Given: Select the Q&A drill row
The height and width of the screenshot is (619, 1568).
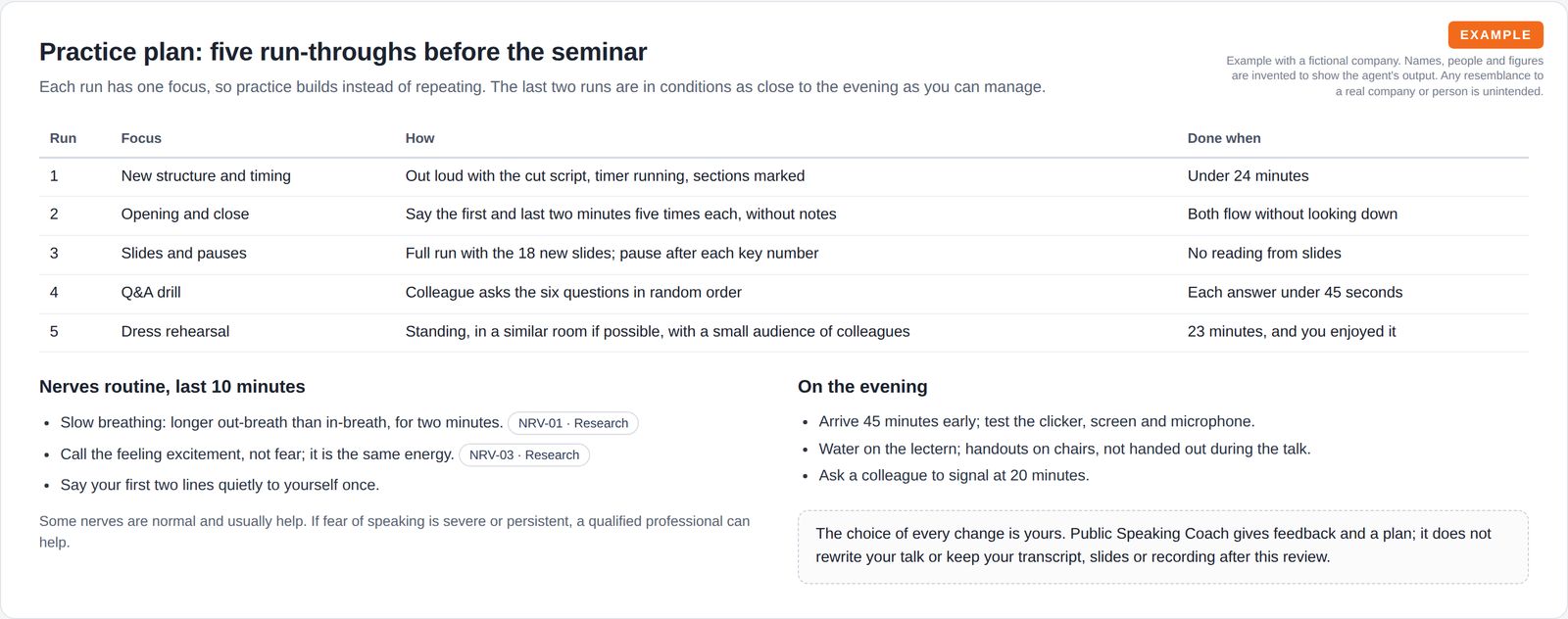Looking at the screenshot, I should tap(784, 293).
